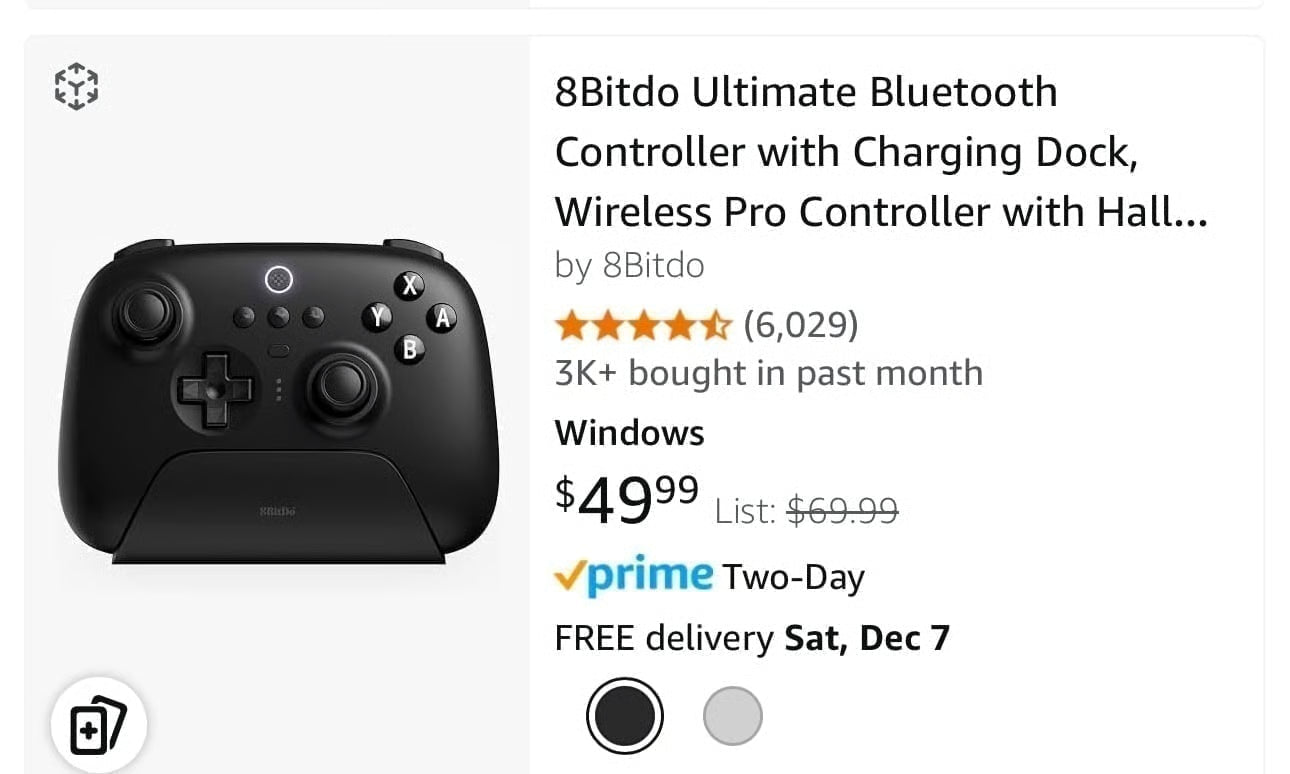Open the 3D view cube icon
Viewport: 1290px width, 774px height.
click(76, 86)
